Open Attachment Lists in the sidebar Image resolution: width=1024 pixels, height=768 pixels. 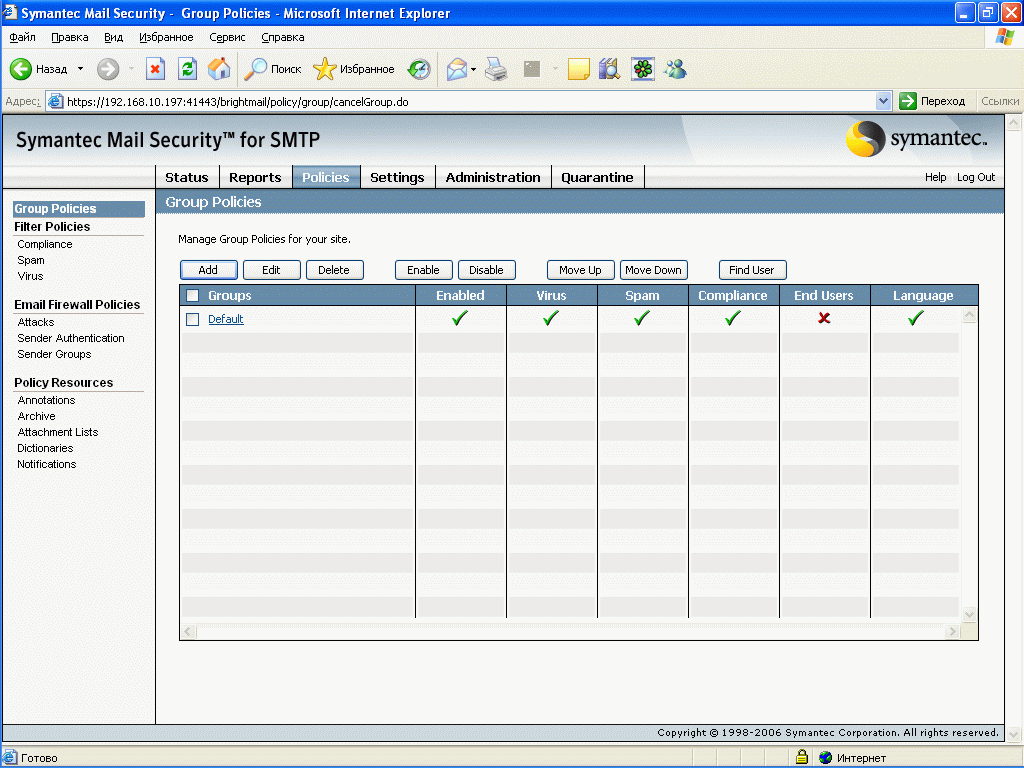[x=58, y=432]
